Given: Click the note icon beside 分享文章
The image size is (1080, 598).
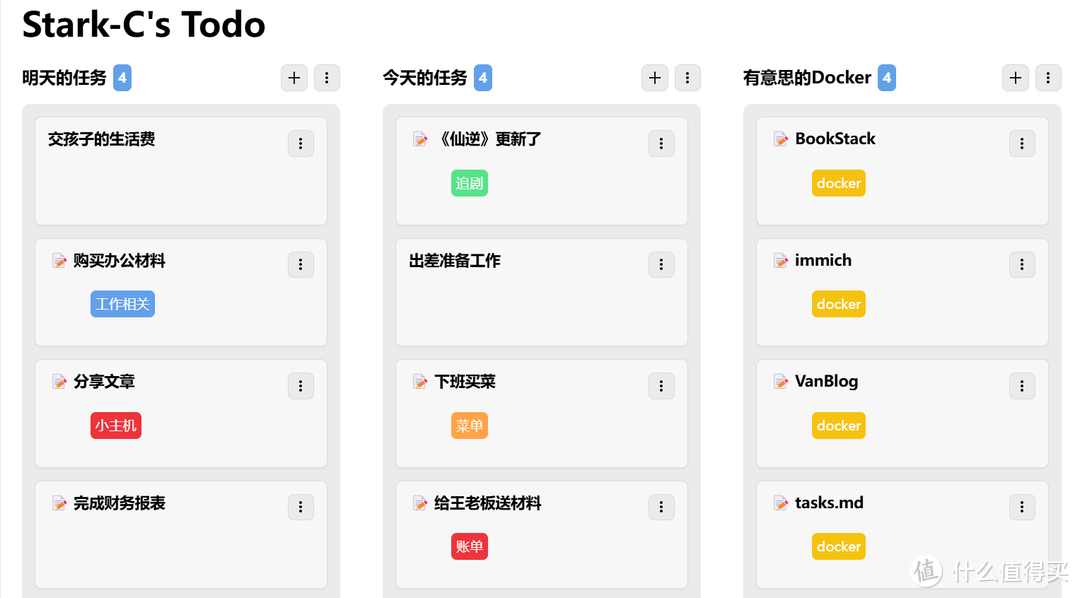Looking at the screenshot, I should click(60, 382).
